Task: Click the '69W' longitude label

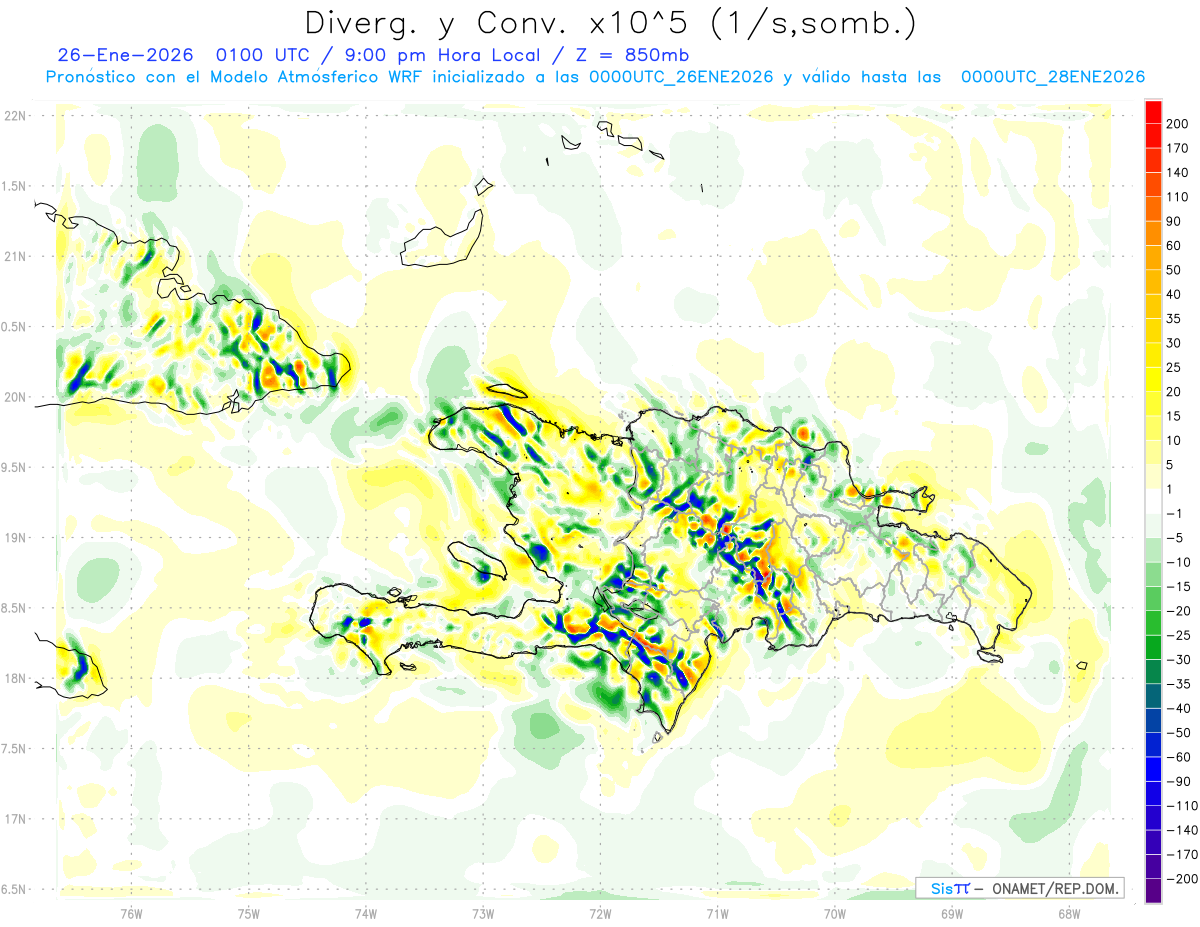Action: point(952,913)
